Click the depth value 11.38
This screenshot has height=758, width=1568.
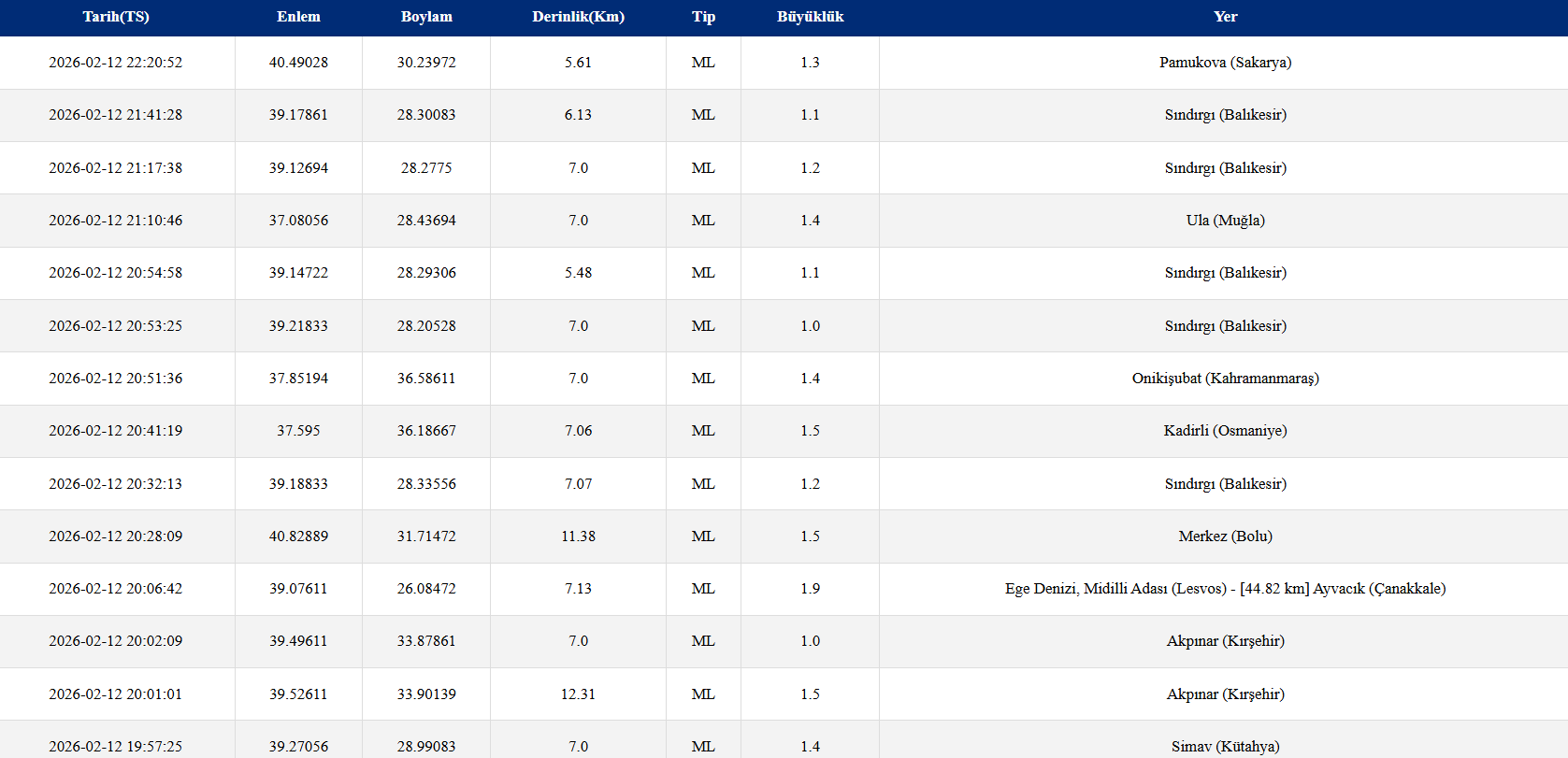pos(578,536)
